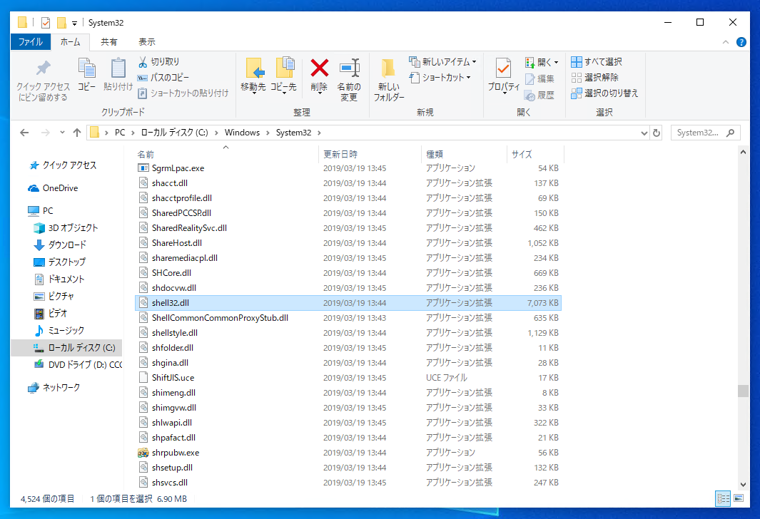Viewport: 760px width, 519px height.
Task: Click Invert selection (選択の切り替え)
Action: tap(604, 93)
